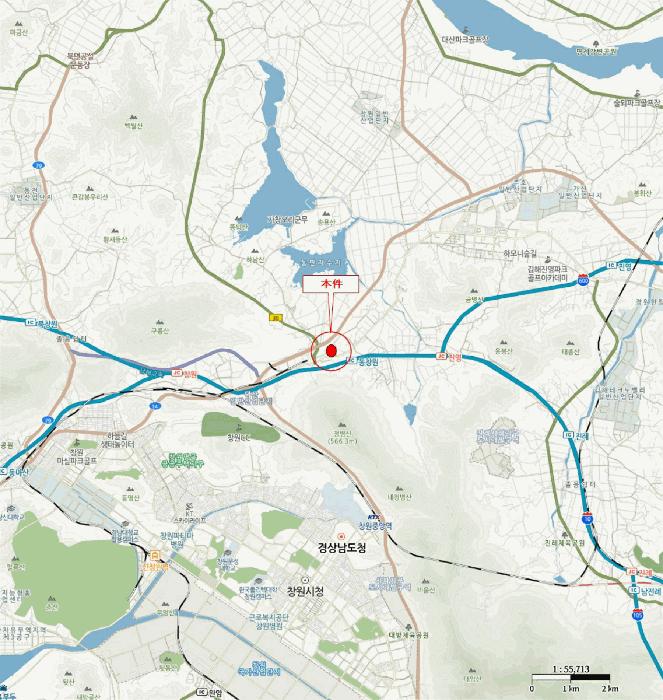Click the 창원CC golf course icon
Viewport: 663px width, 700px height.
[x=238, y=427]
